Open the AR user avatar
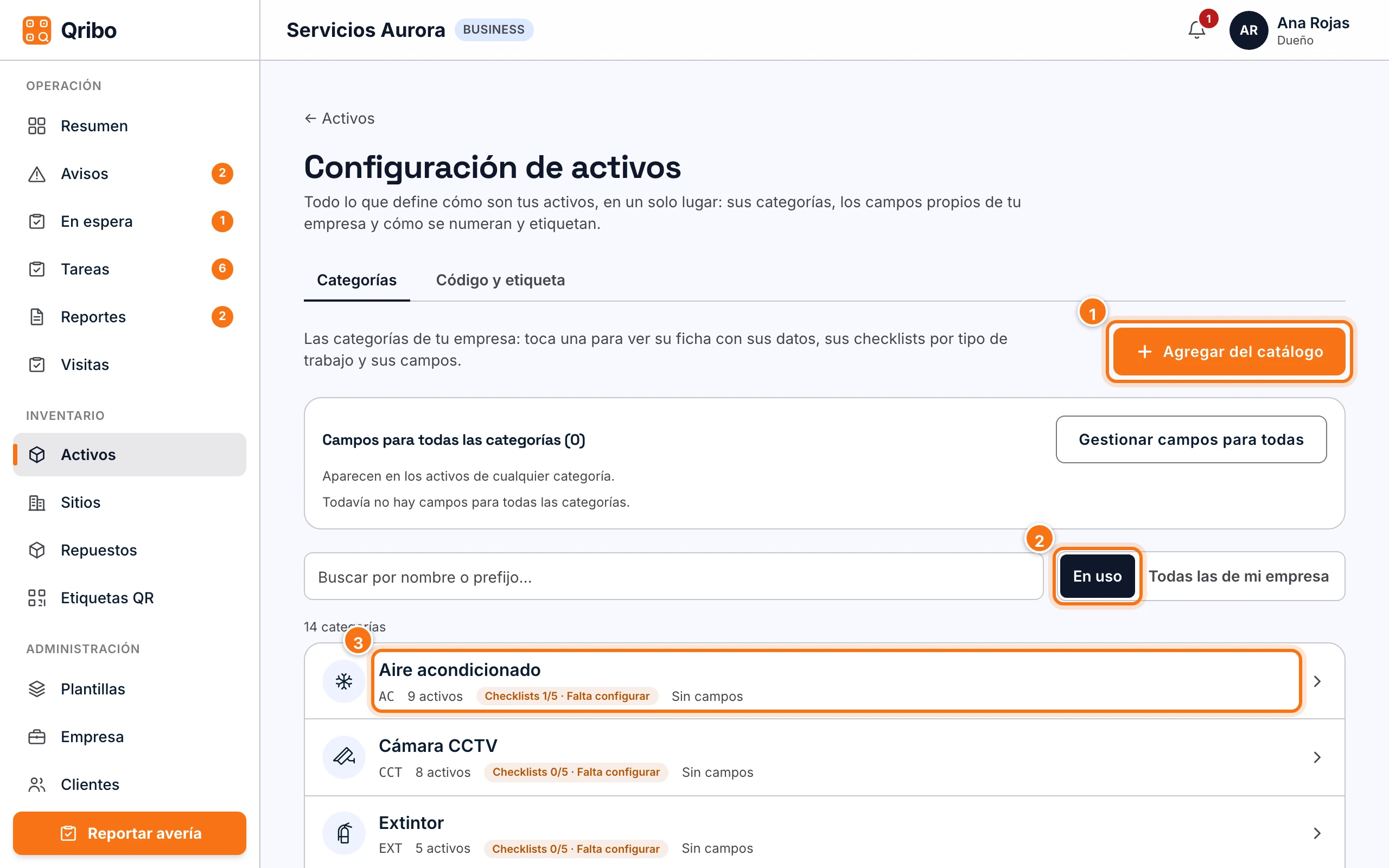The image size is (1389, 868). pos(1248,30)
